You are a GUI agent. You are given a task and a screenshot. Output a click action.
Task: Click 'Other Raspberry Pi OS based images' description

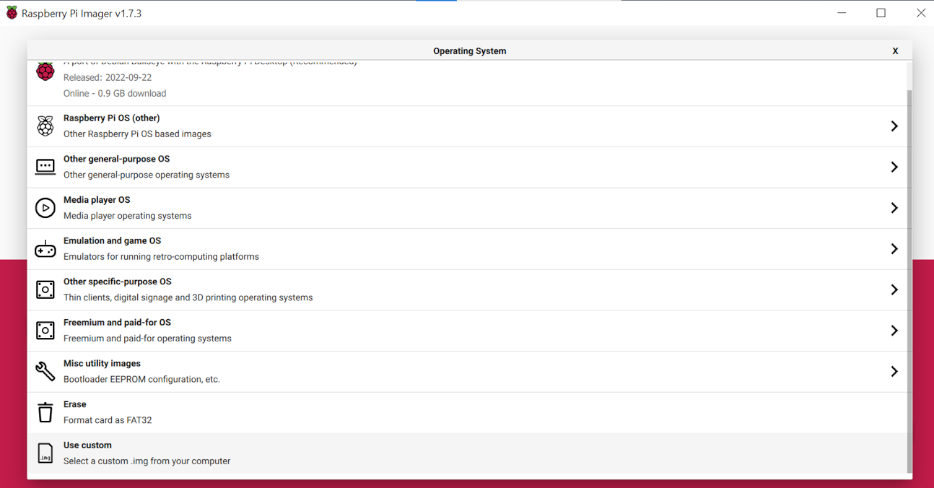point(138,134)
